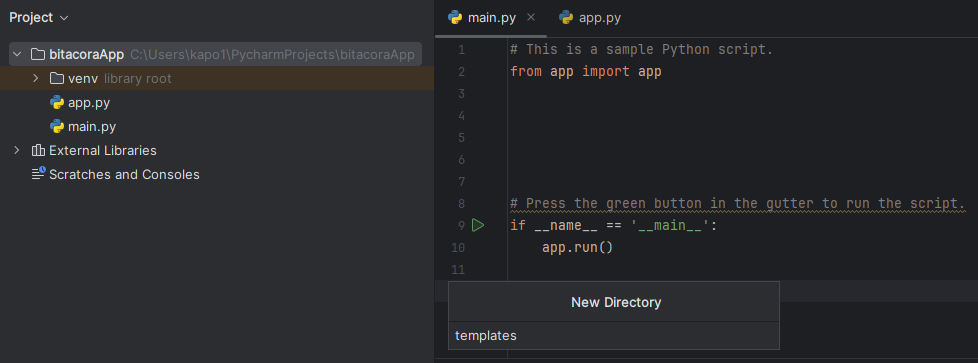Click the 'app.run()' code line
This screenshot has width=978, height=363.
[x=578, y=248]
